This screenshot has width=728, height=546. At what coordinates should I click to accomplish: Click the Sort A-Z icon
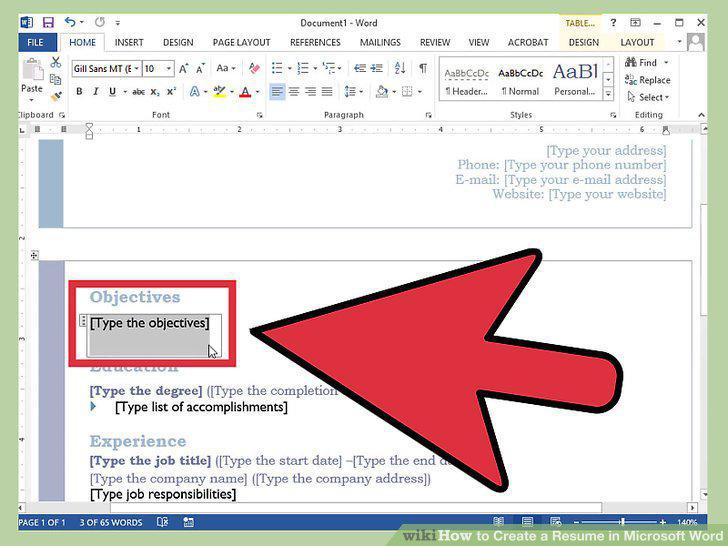pos(400,68)
